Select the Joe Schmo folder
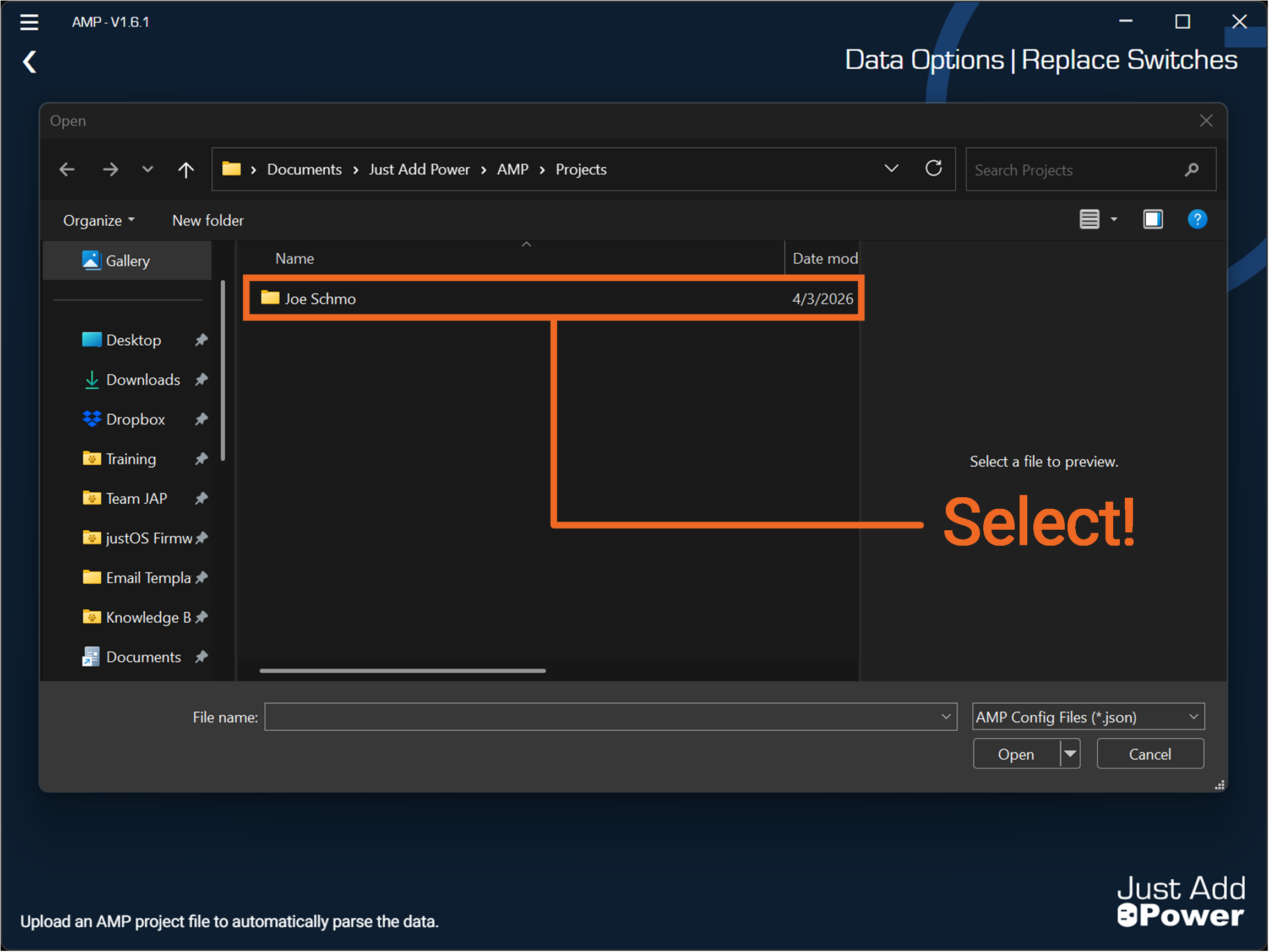This screenshot has height=952, width=1269. (x=320, y=299)
